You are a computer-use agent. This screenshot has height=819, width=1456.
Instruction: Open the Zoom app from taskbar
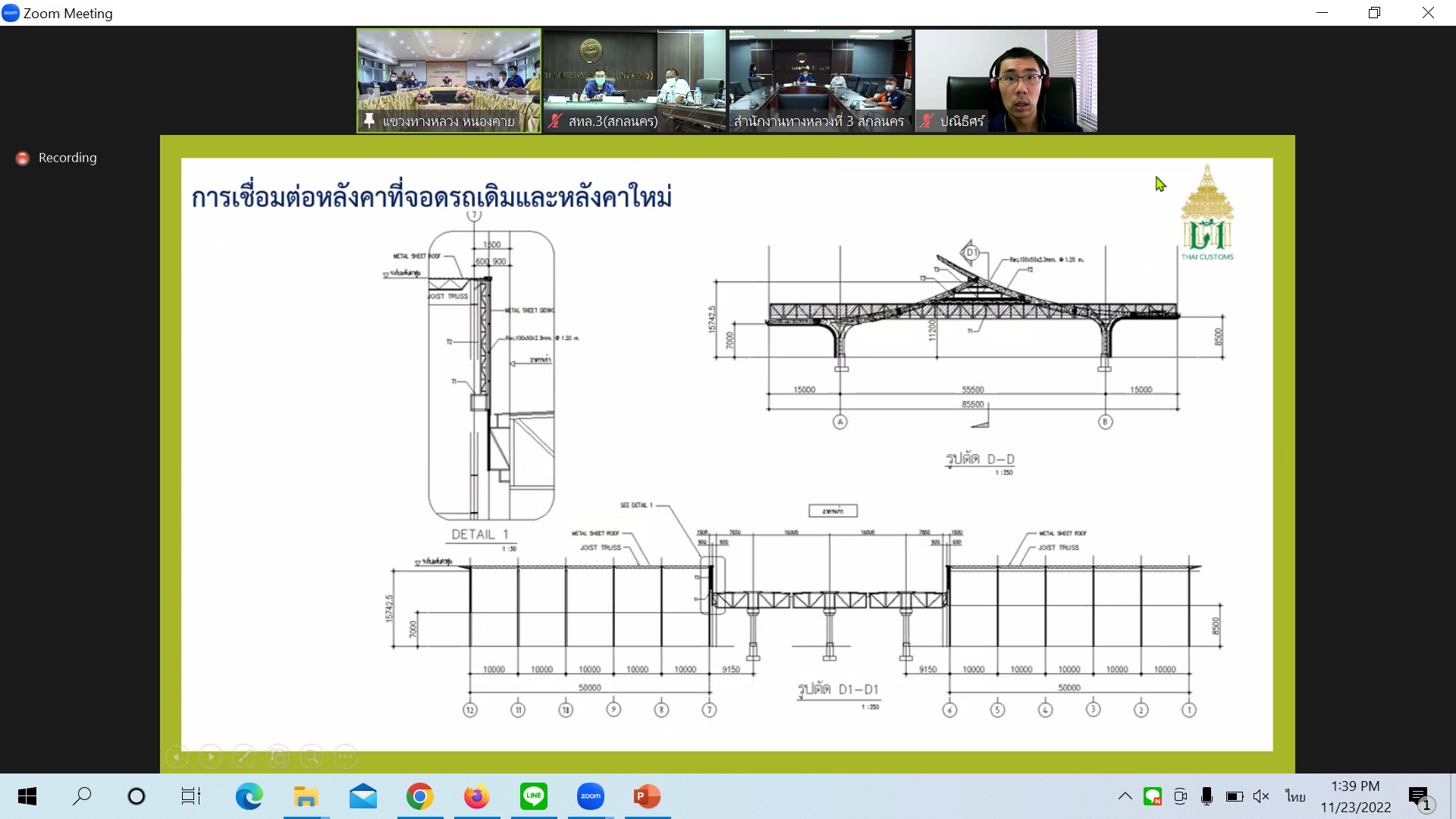click(x=590, y=796)
